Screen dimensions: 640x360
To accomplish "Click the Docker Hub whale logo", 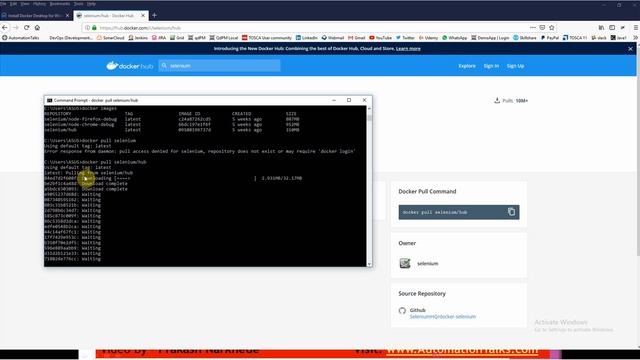I will click(129, 65).
